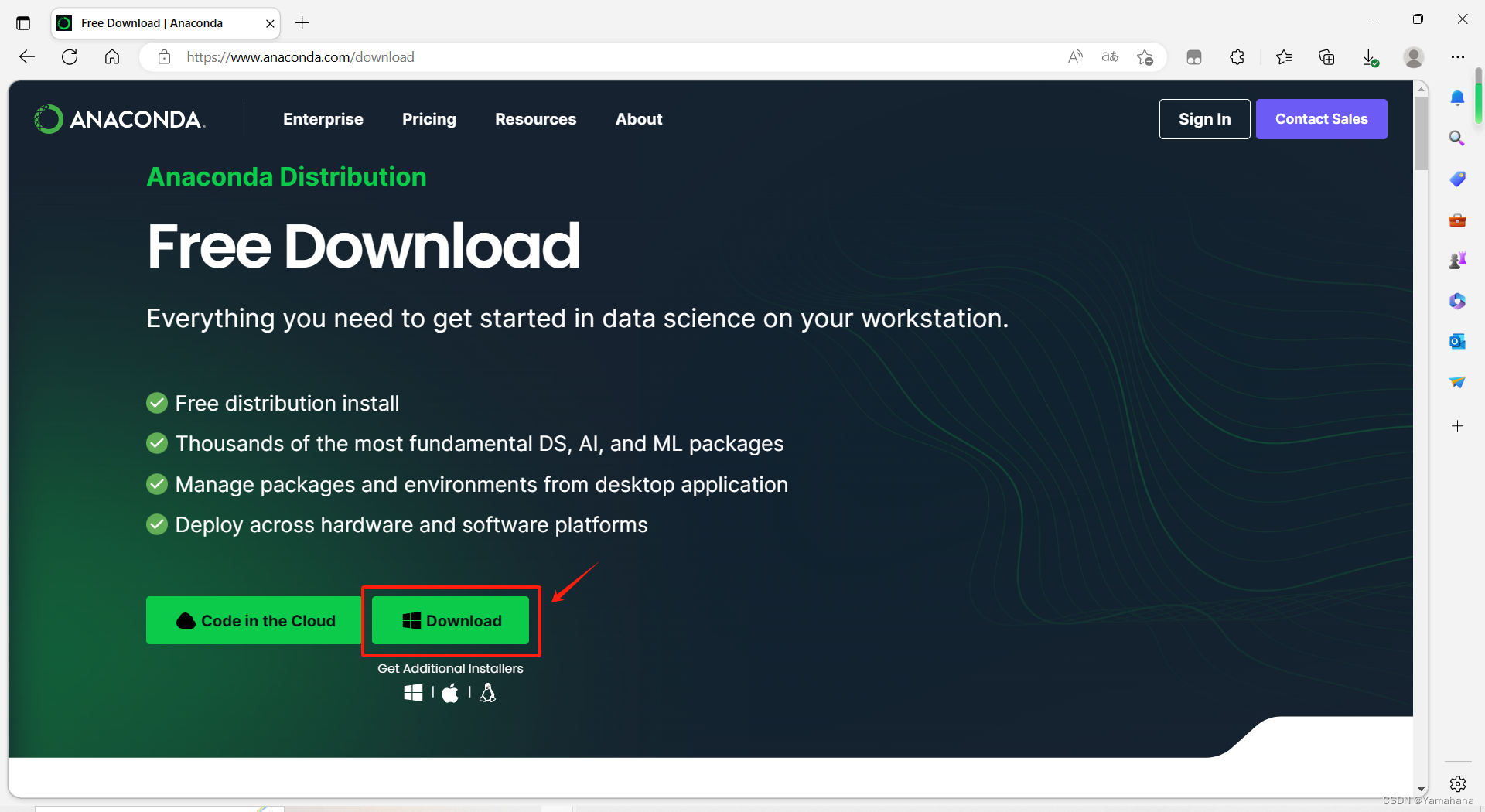Viewport: 1485px width, 812px height.
Task: View site info via the lock icon
Action: [x=164, y=56]
